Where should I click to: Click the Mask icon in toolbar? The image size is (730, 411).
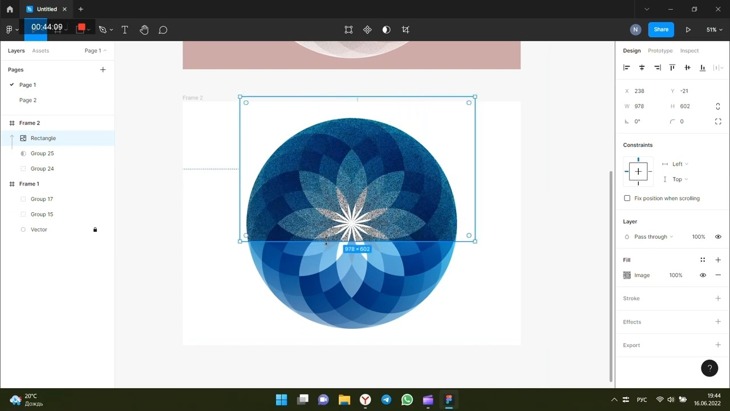click(x=386, y=30)
